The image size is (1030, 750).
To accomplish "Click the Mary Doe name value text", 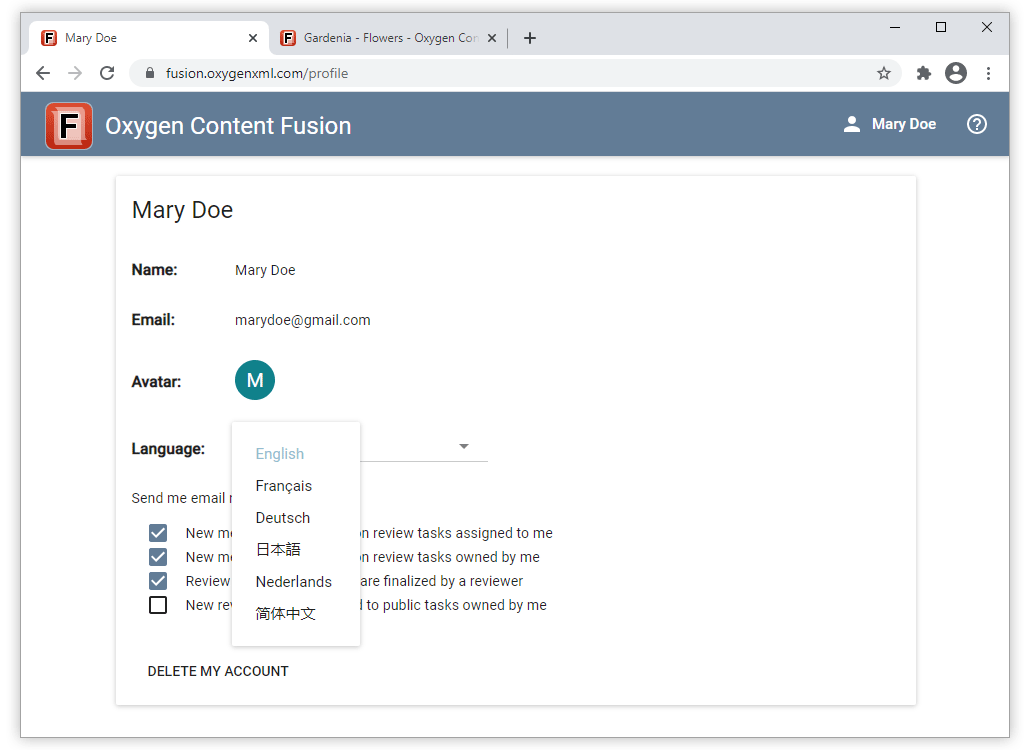I will click(x=265, y=270).
